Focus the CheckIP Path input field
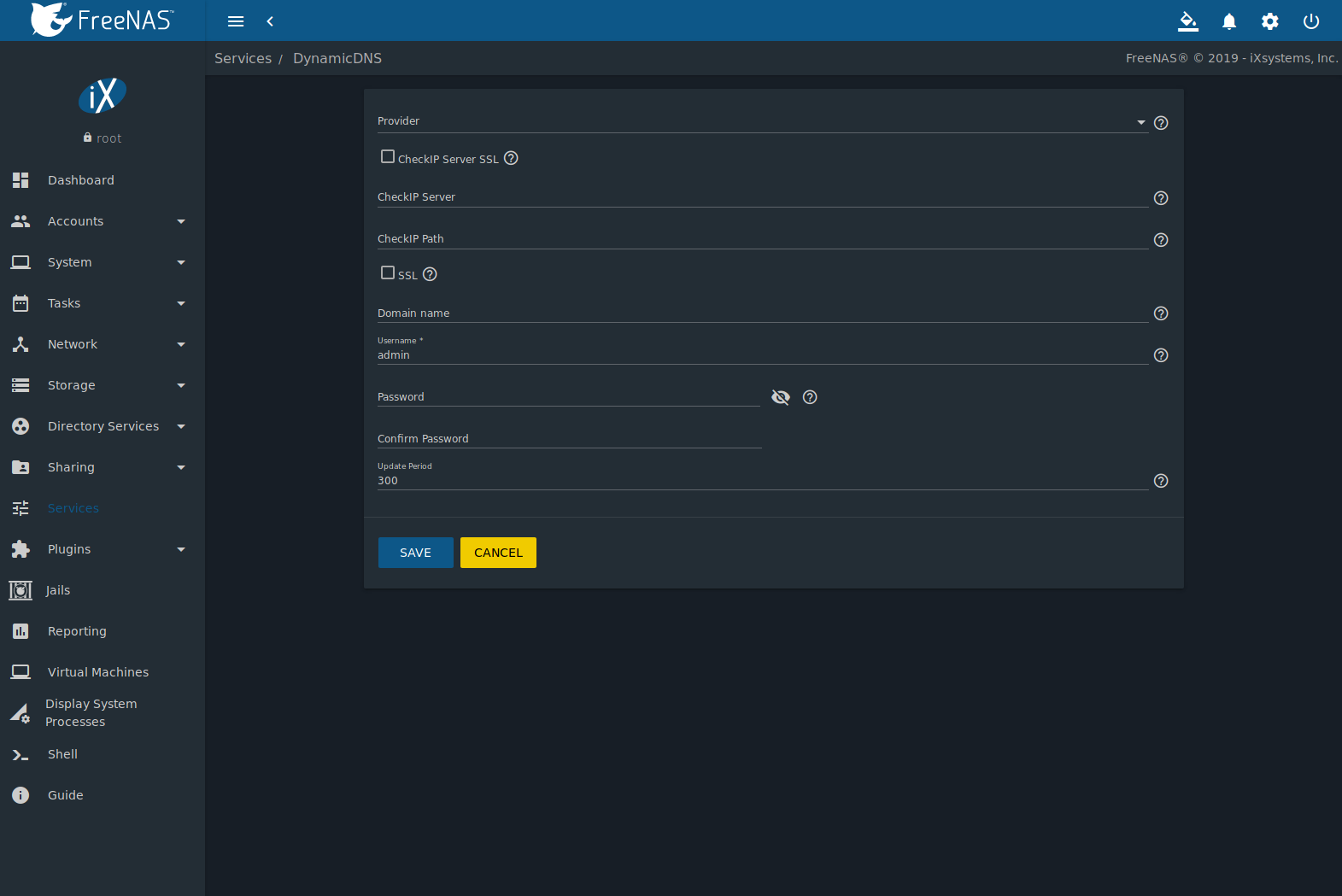 (763, 239)
